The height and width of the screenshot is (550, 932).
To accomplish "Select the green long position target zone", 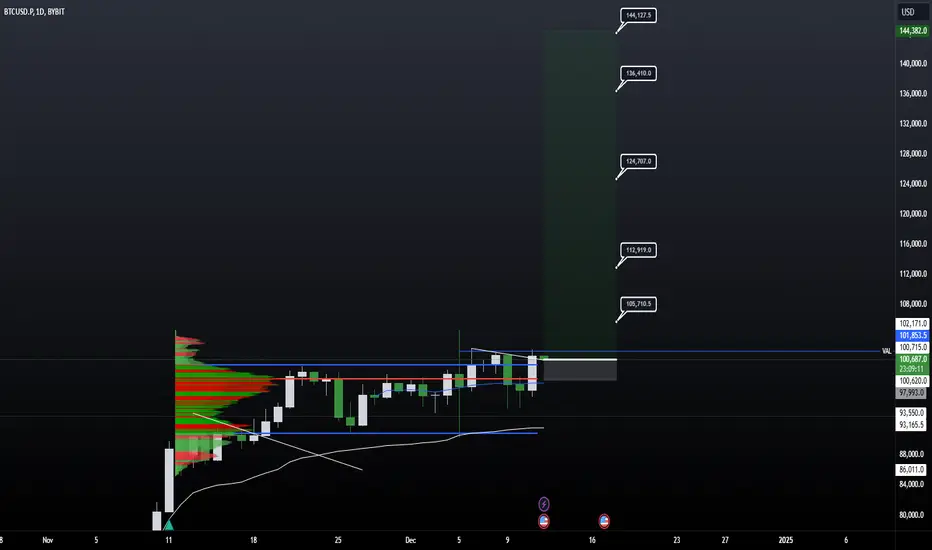I will 580,194.
